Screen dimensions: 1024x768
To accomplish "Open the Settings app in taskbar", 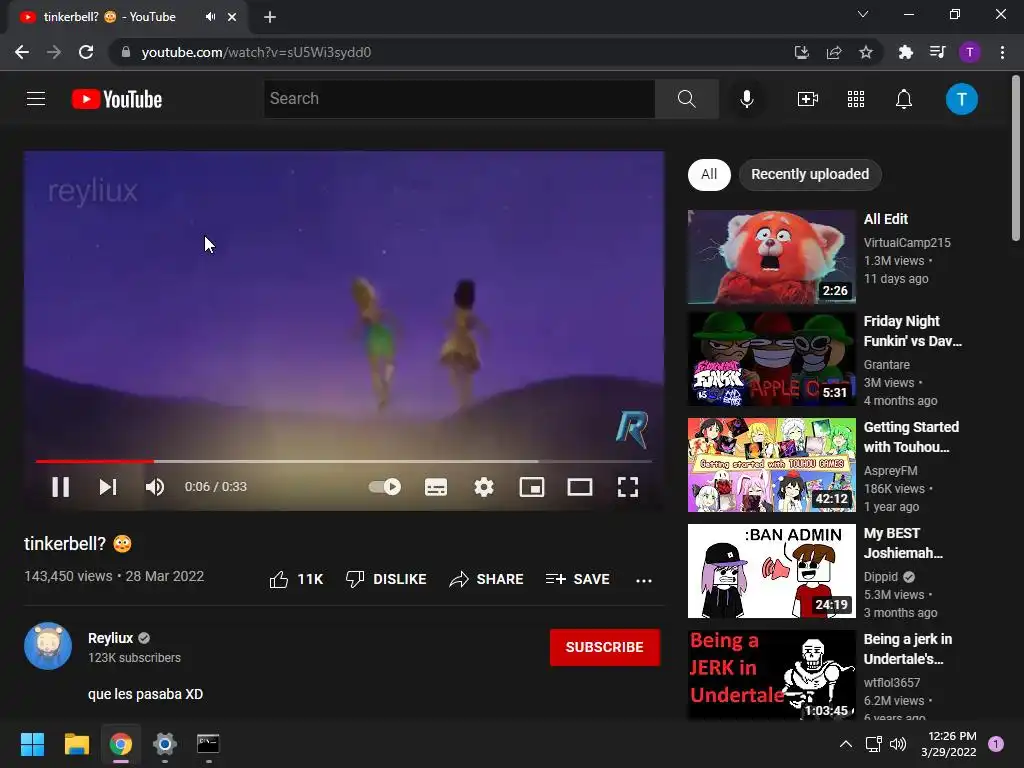I will click(165, 744).
